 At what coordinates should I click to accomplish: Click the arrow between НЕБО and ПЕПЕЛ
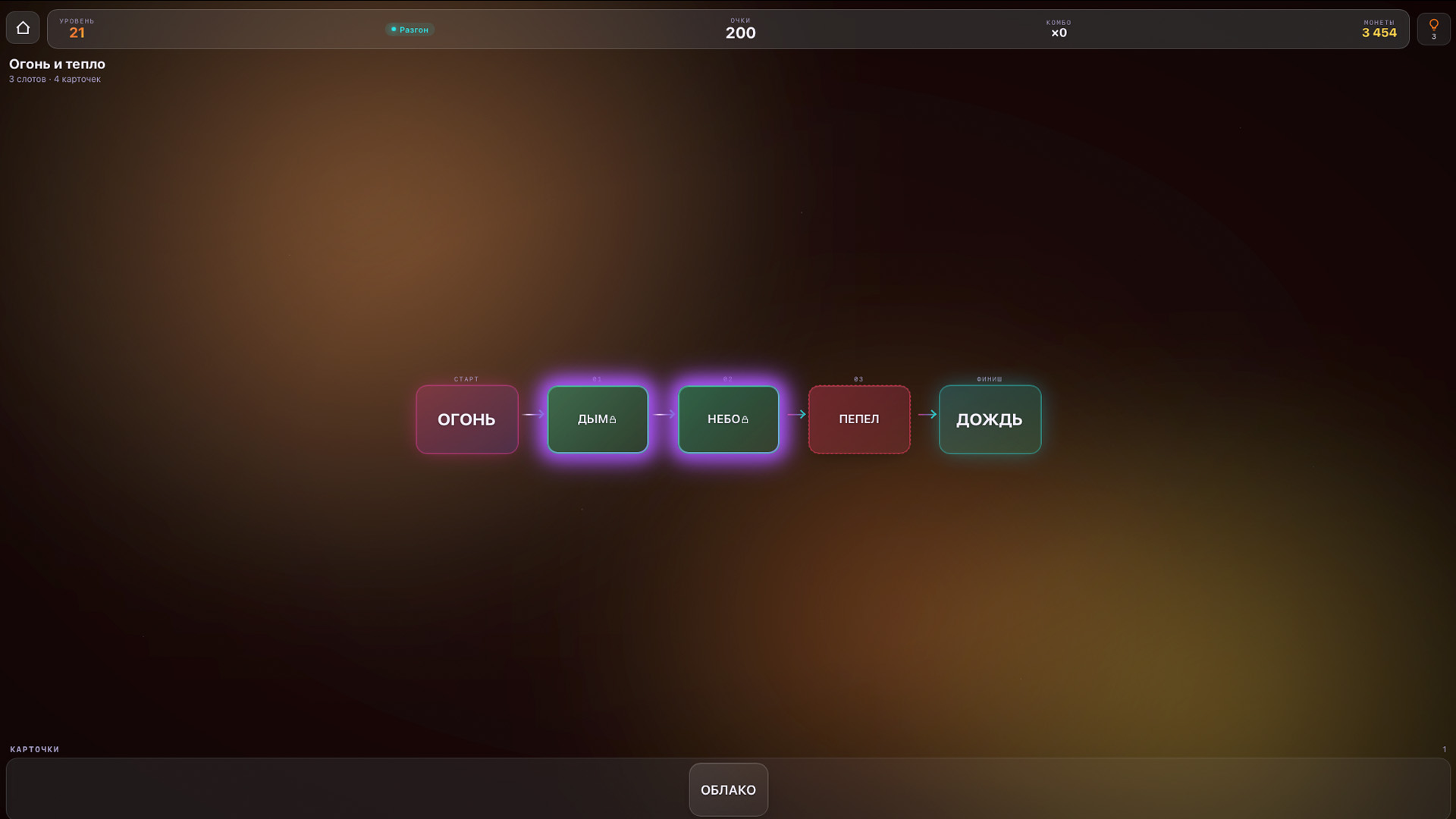point(796,414)
